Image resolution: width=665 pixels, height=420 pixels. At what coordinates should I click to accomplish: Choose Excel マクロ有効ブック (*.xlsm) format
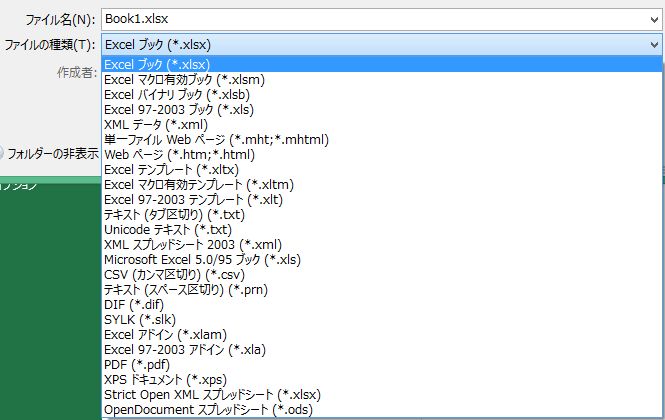(x=382, y=80)
